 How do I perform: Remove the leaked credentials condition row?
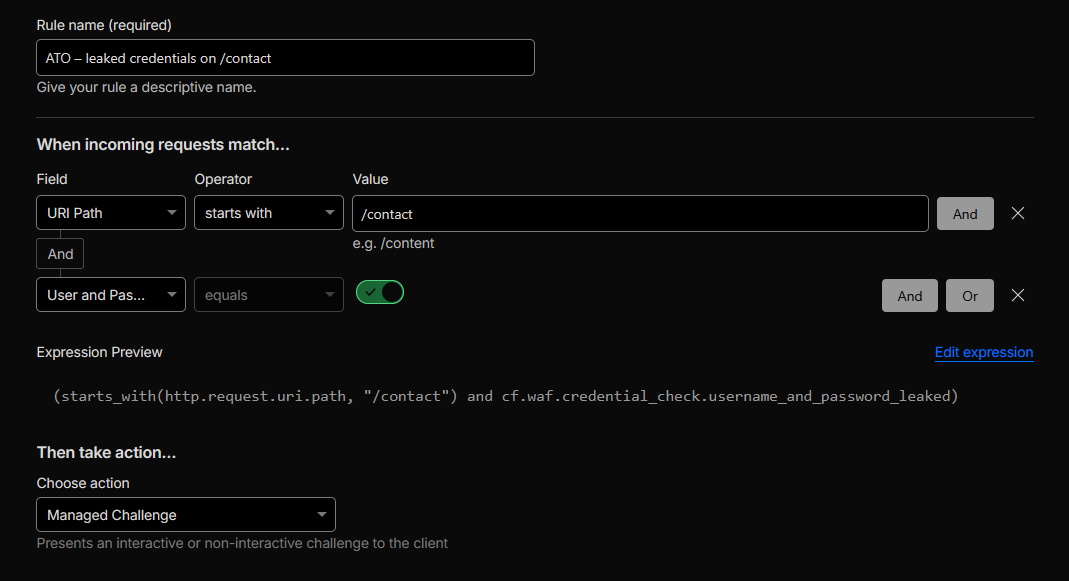1017,295
